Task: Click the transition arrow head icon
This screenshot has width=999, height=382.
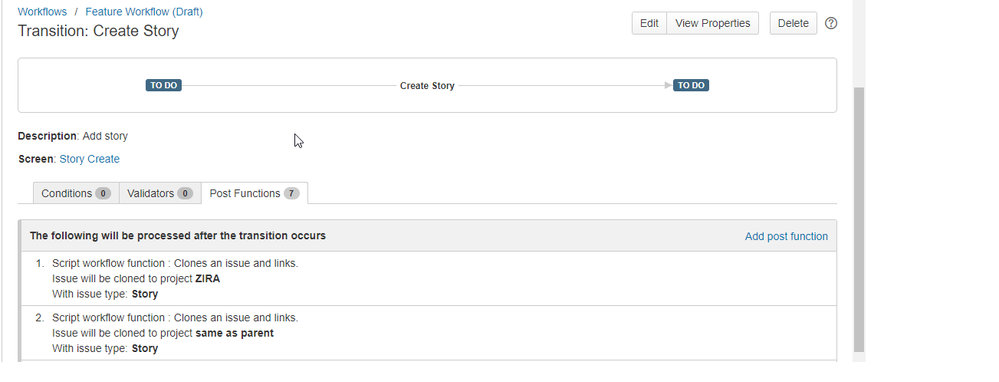Action: (x=668, y=85)
